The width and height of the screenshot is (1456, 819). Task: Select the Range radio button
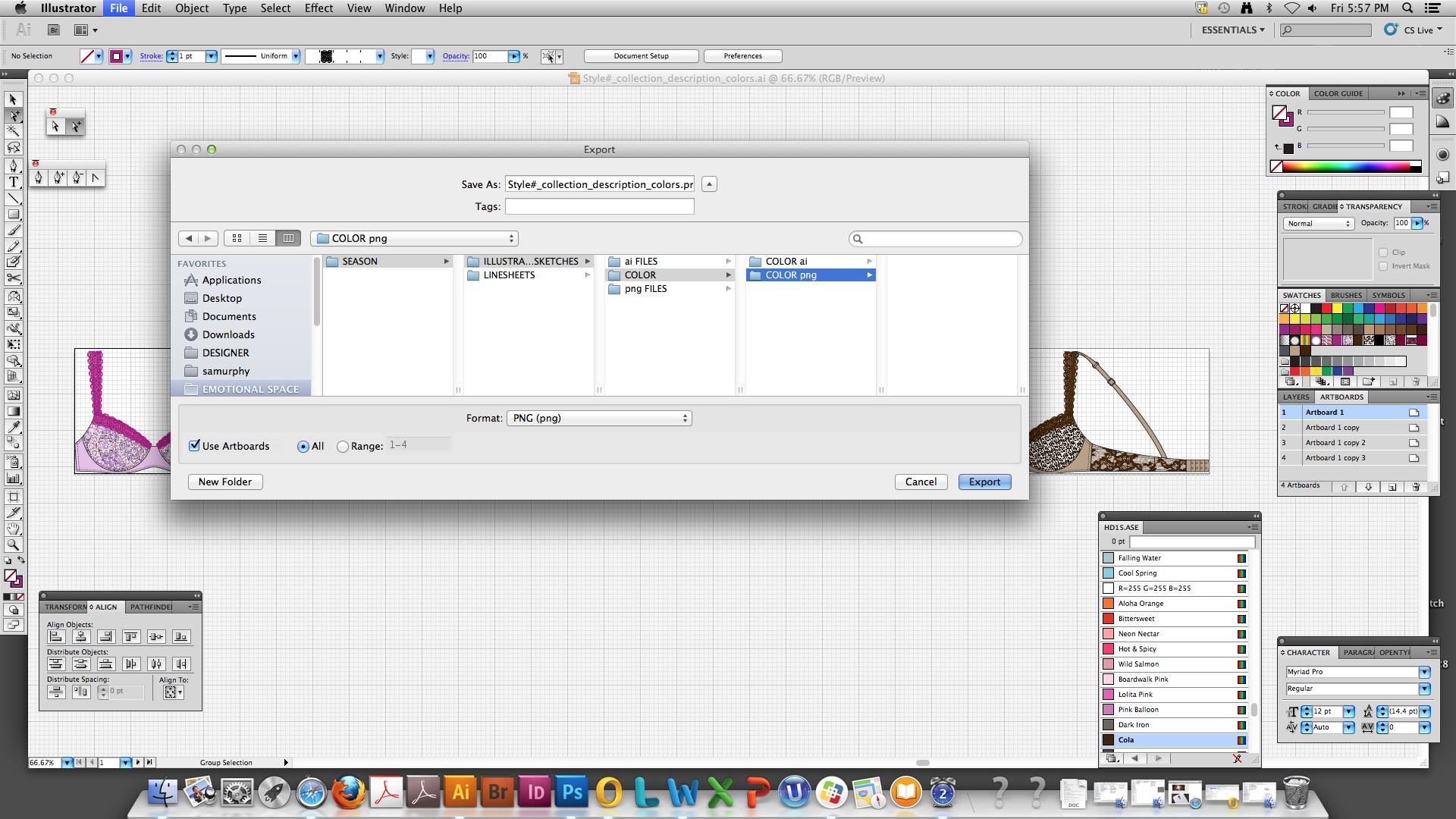pyautogui.click(x=343, y=447)
